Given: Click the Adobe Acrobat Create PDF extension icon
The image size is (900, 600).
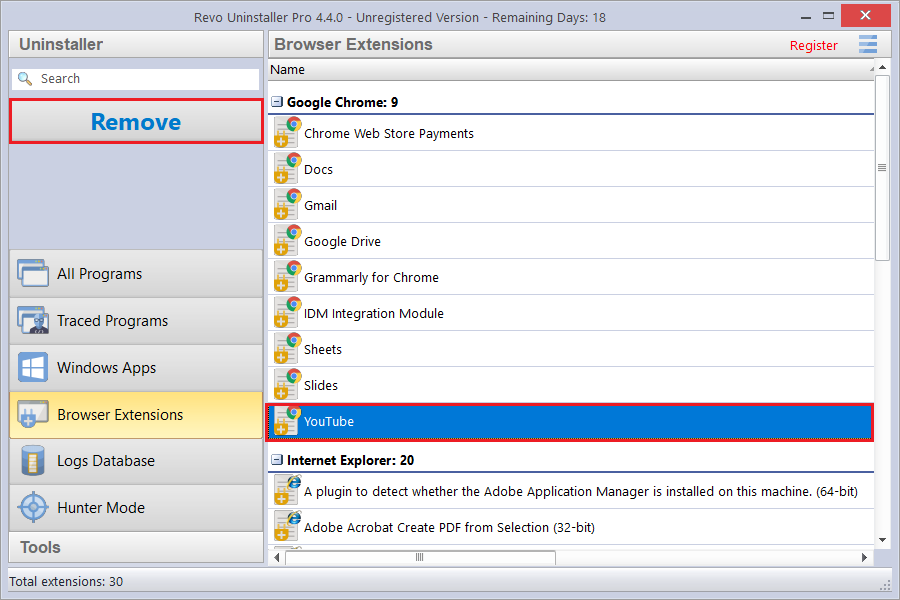Looking at the screenshot, I should (287, 527).
